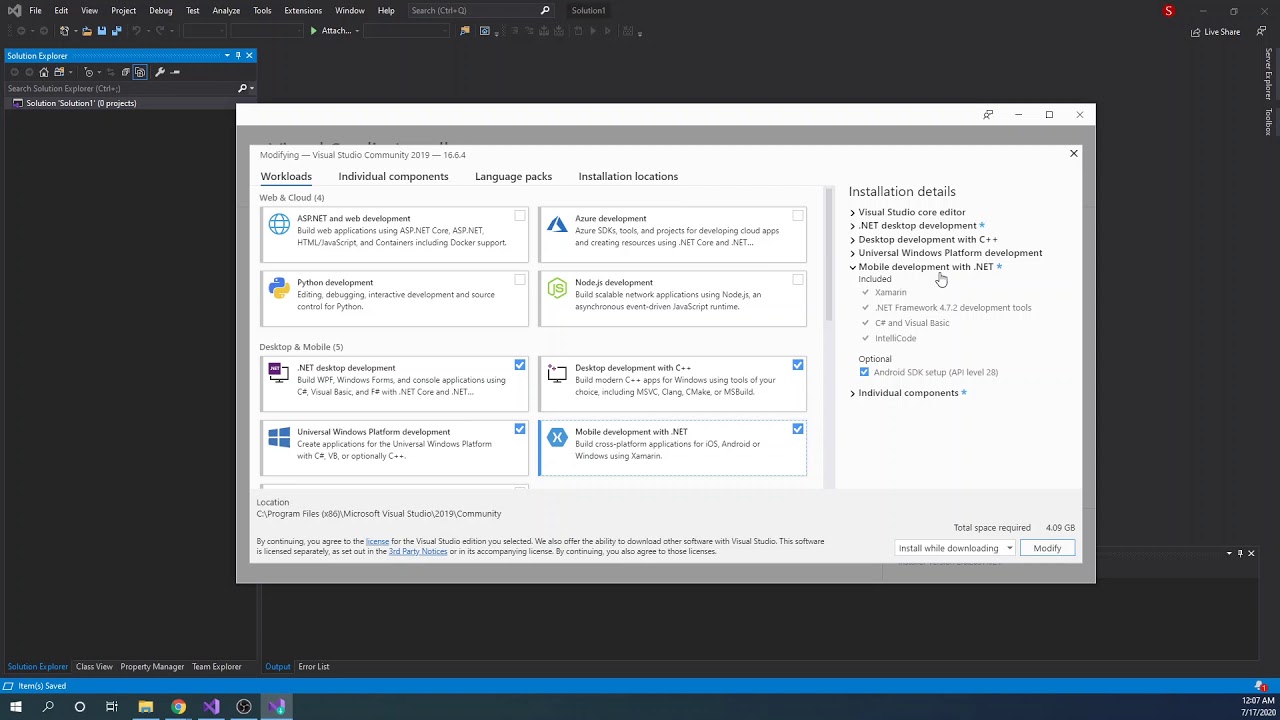1280x720 pixels.
Task: Expand Individual components details
Action: click(x=853, y=393)
